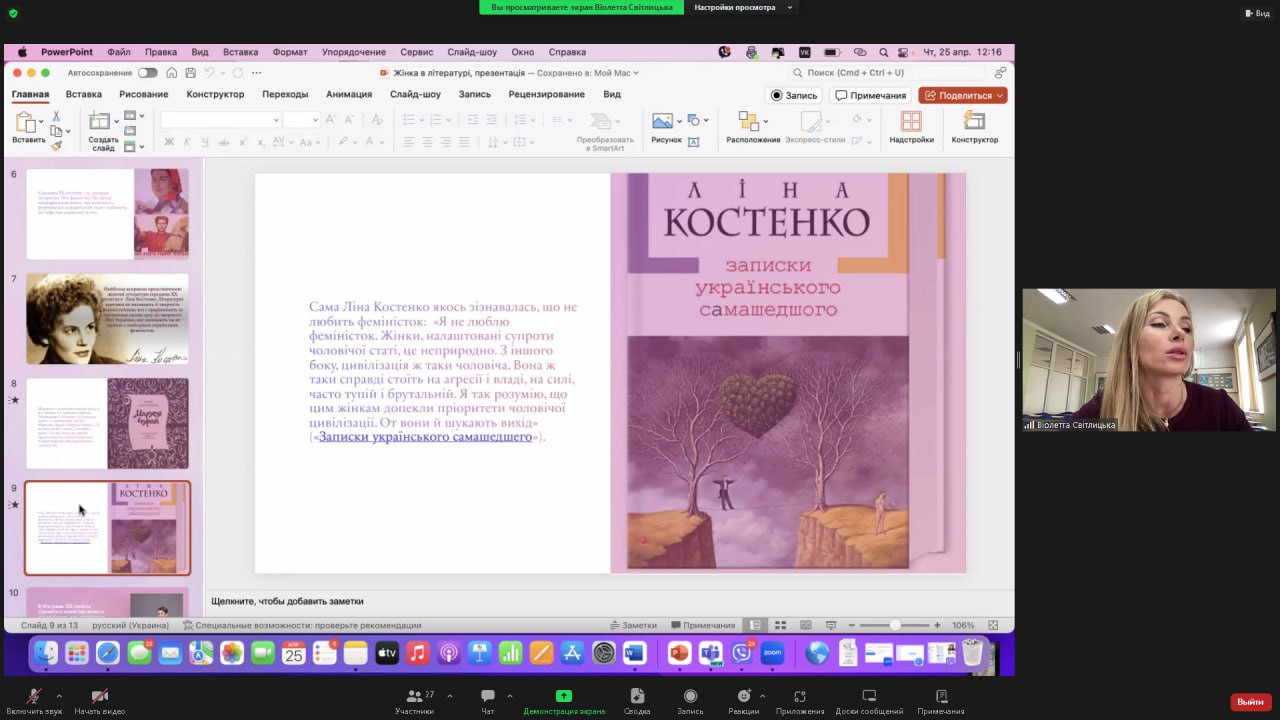The image size is (1280, 720).
Task: Click the Arrange (Расположение) icon
Action: (748, 121)
